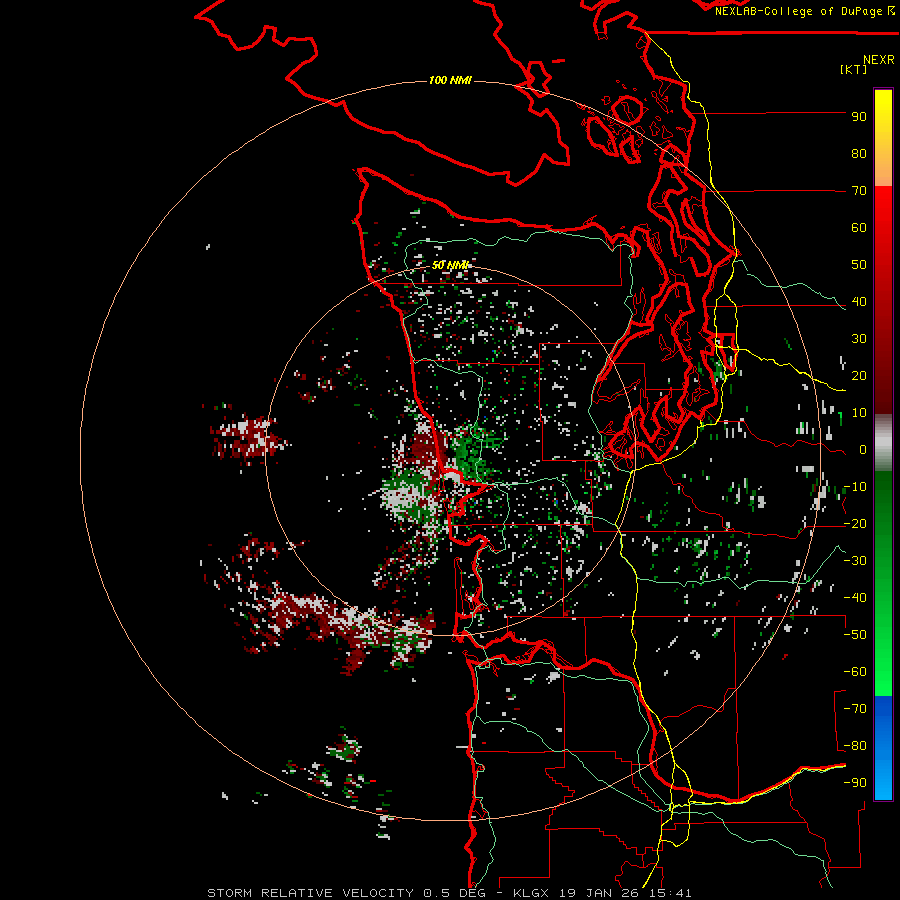Image resolution: width=900 pixels, height=900 pixels.
Task: Click the [KT] units label
Action: (x=853, y=69)
